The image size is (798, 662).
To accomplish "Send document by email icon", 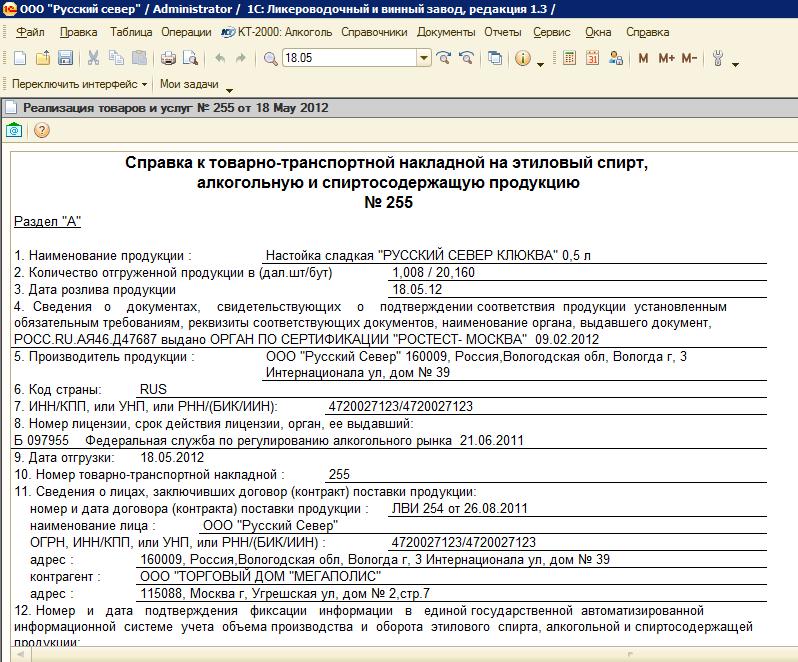I will tap(14, 131).
